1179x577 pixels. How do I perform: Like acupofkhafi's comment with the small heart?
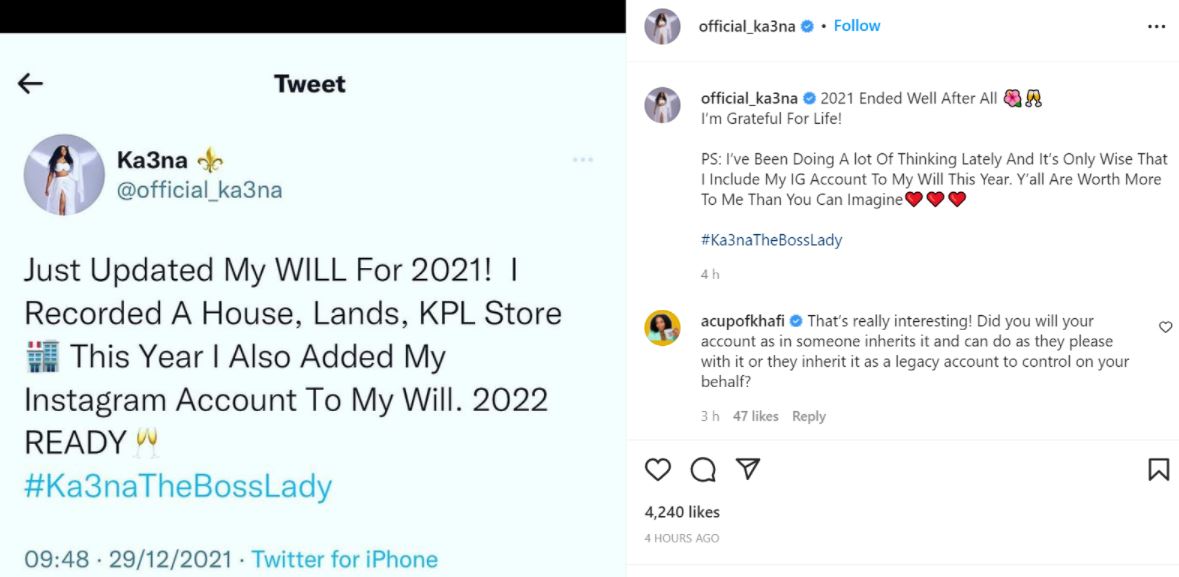1165,327
